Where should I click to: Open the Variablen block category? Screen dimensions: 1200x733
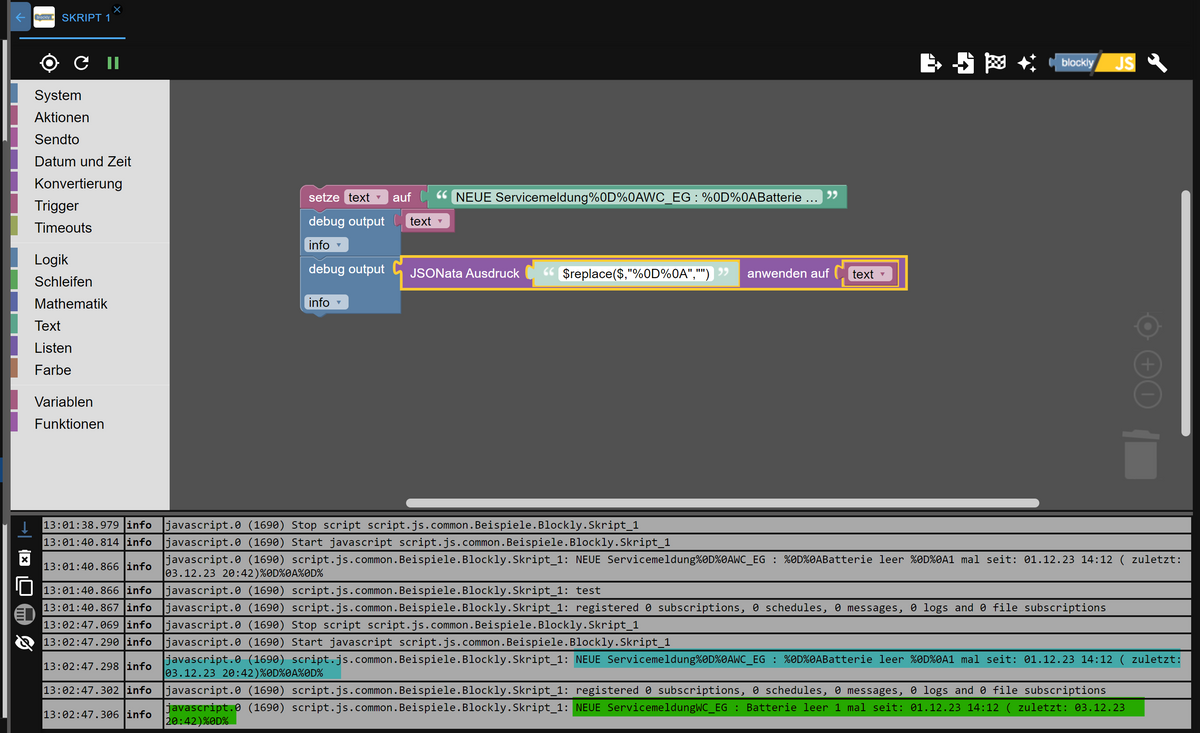pos(64,401)
